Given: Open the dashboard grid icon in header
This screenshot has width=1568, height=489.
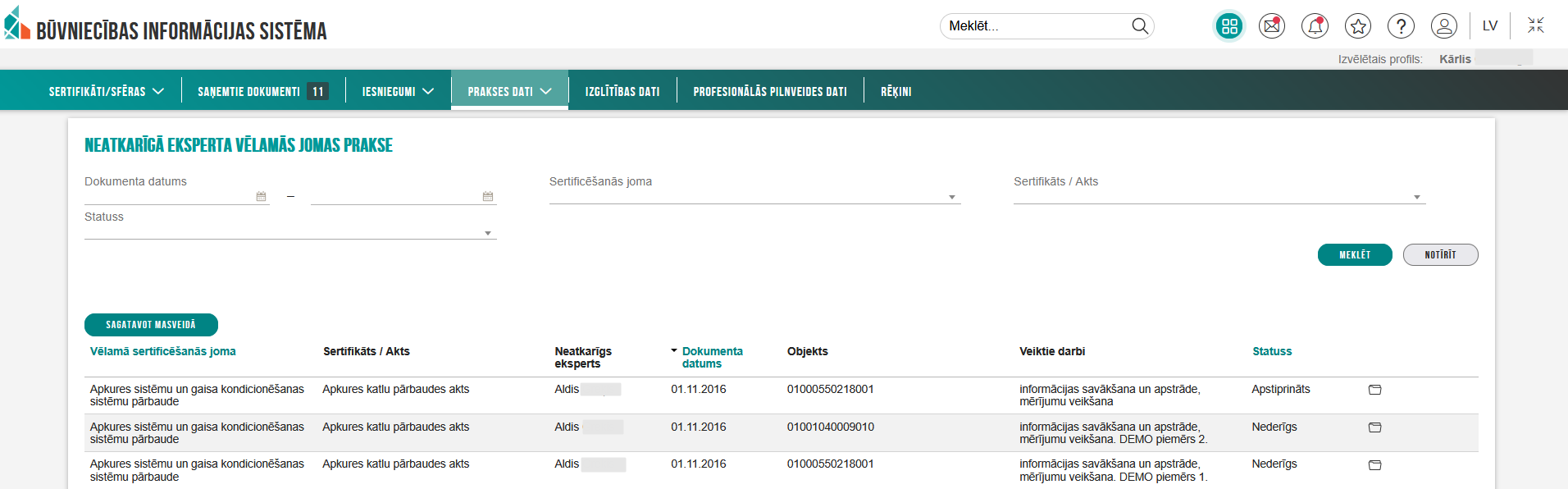Looking at the screenshot, I should tap(1228, 26).
